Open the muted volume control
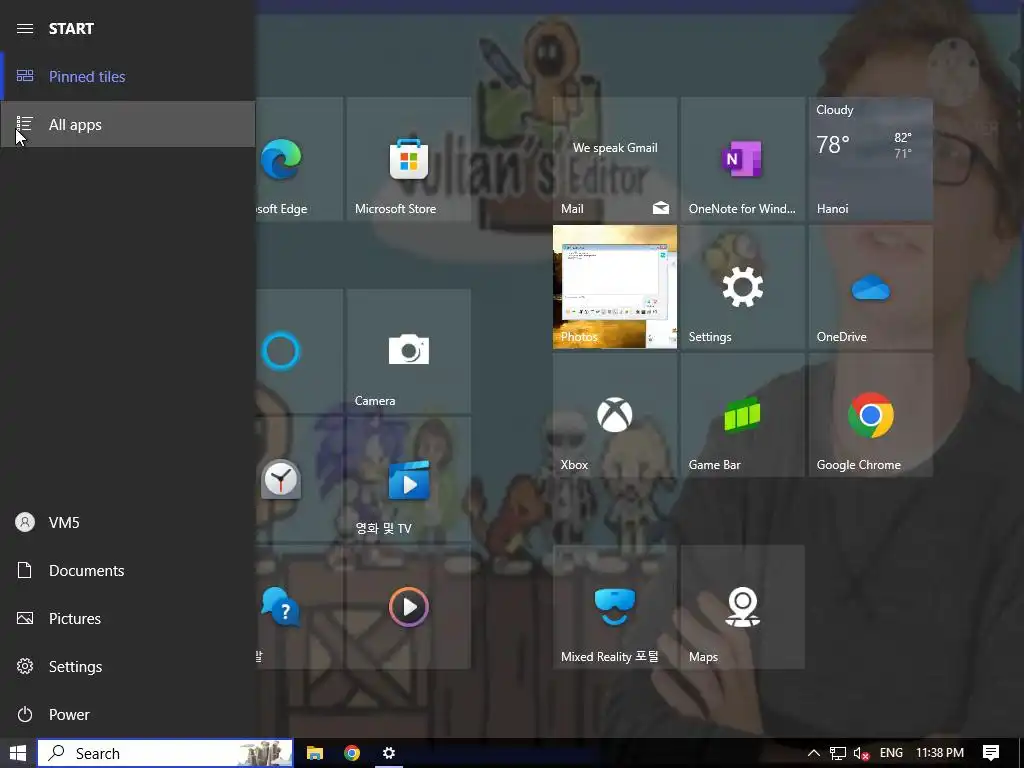The image size is (1024, 768). click(x=861, y=753)
